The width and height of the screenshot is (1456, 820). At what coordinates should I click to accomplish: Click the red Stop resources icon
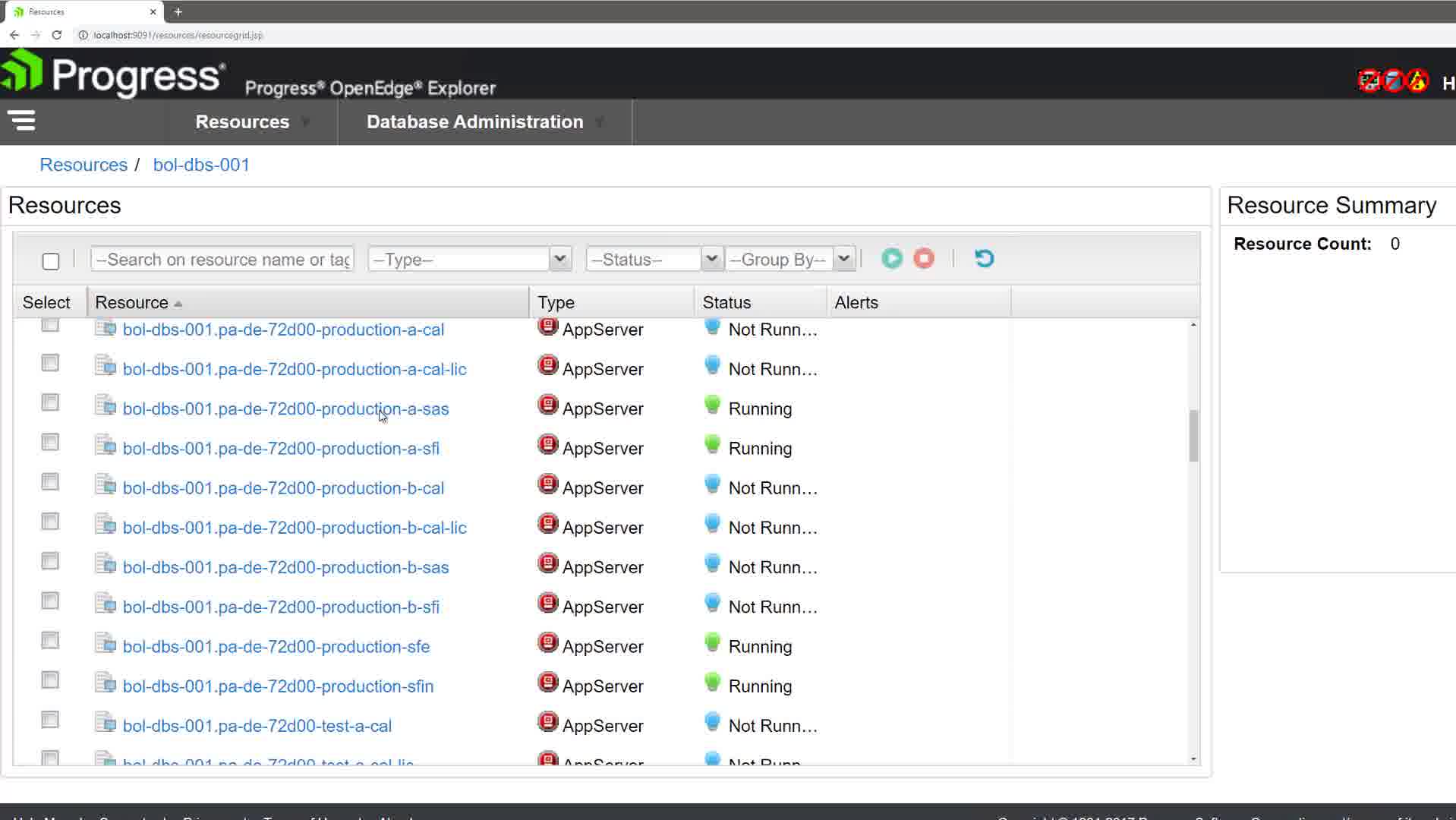[924, 259]
